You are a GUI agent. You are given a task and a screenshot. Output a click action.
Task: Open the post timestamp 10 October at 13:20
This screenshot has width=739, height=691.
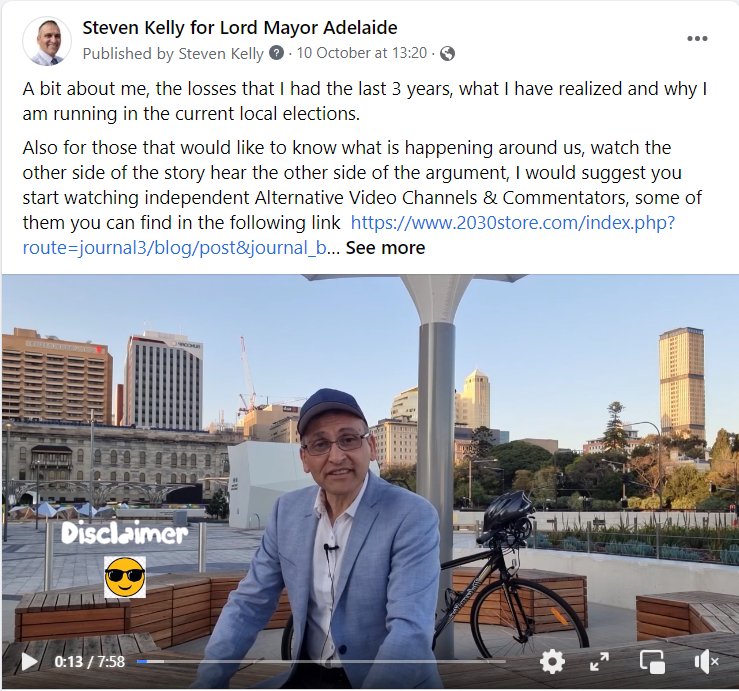[x=361, y=53]
